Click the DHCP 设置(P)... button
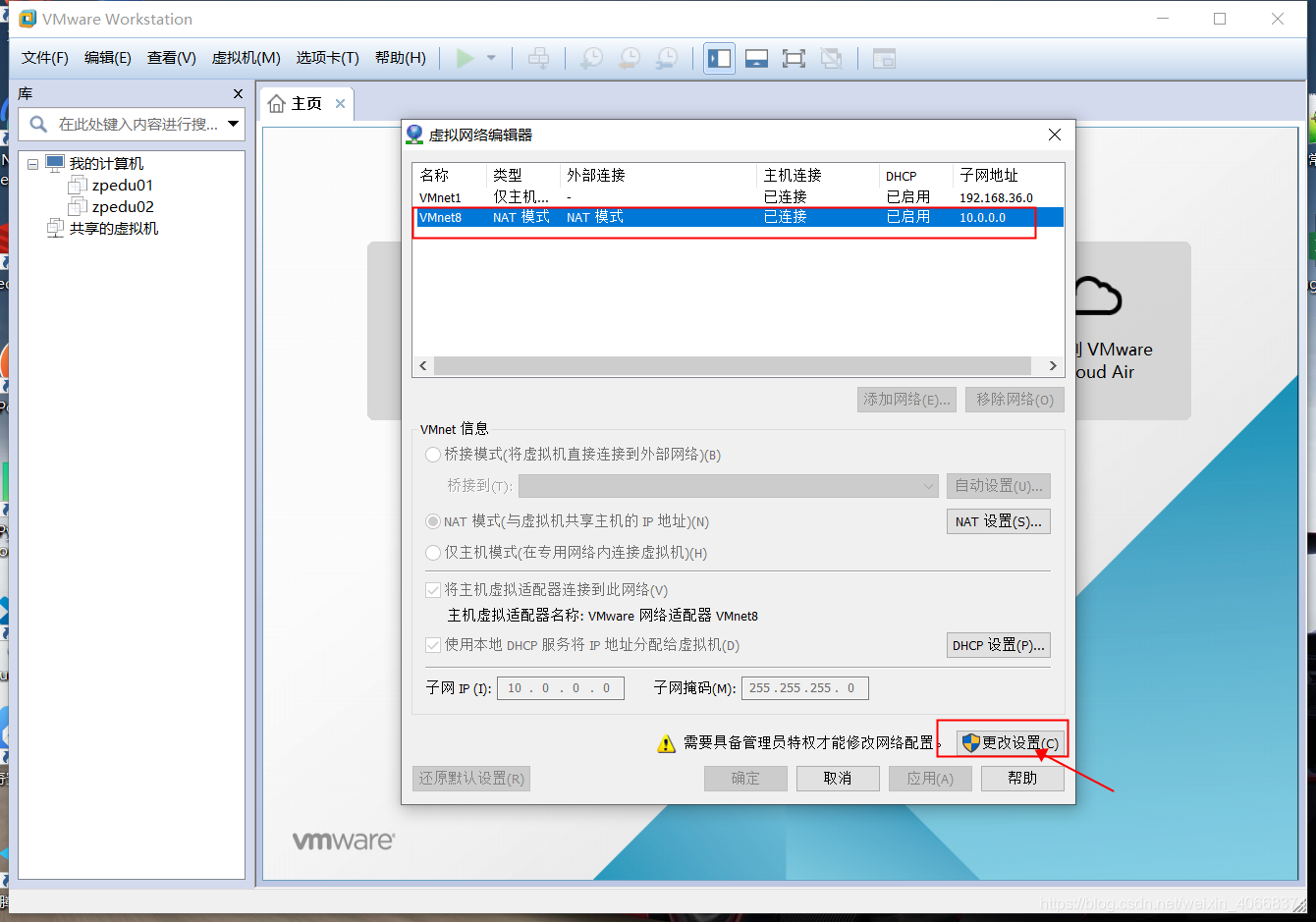This screenshot has width=1316, height=922. click(999, 645)
